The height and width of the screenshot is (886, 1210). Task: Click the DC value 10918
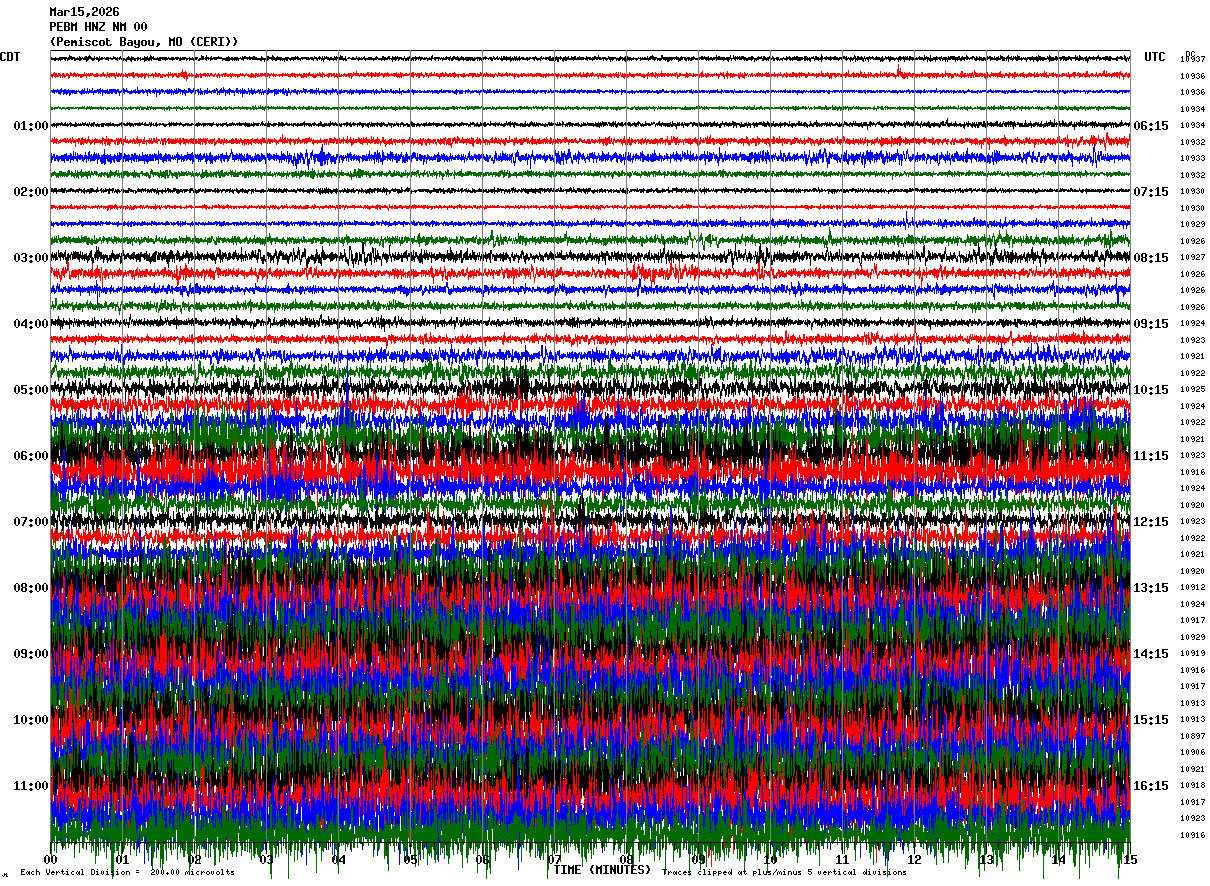tap(1192, 785)
